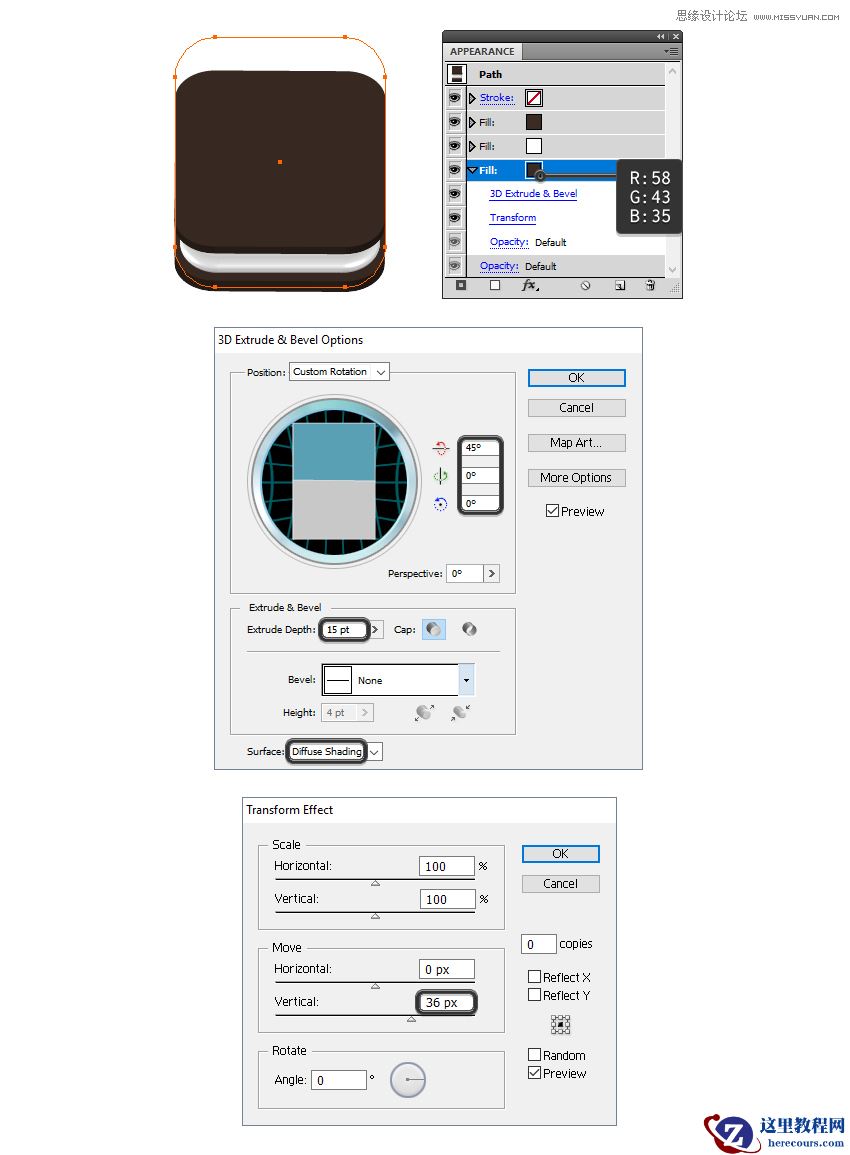The image size is (850, 1155).
Task: Toggle visibility of the Stroke row
Action: pyautogui.click(x=454, y=98)
